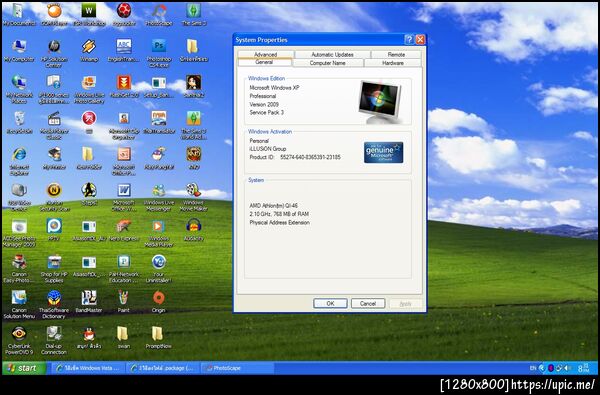Launch Windows Live Messenger shortcut

[158, 197]
